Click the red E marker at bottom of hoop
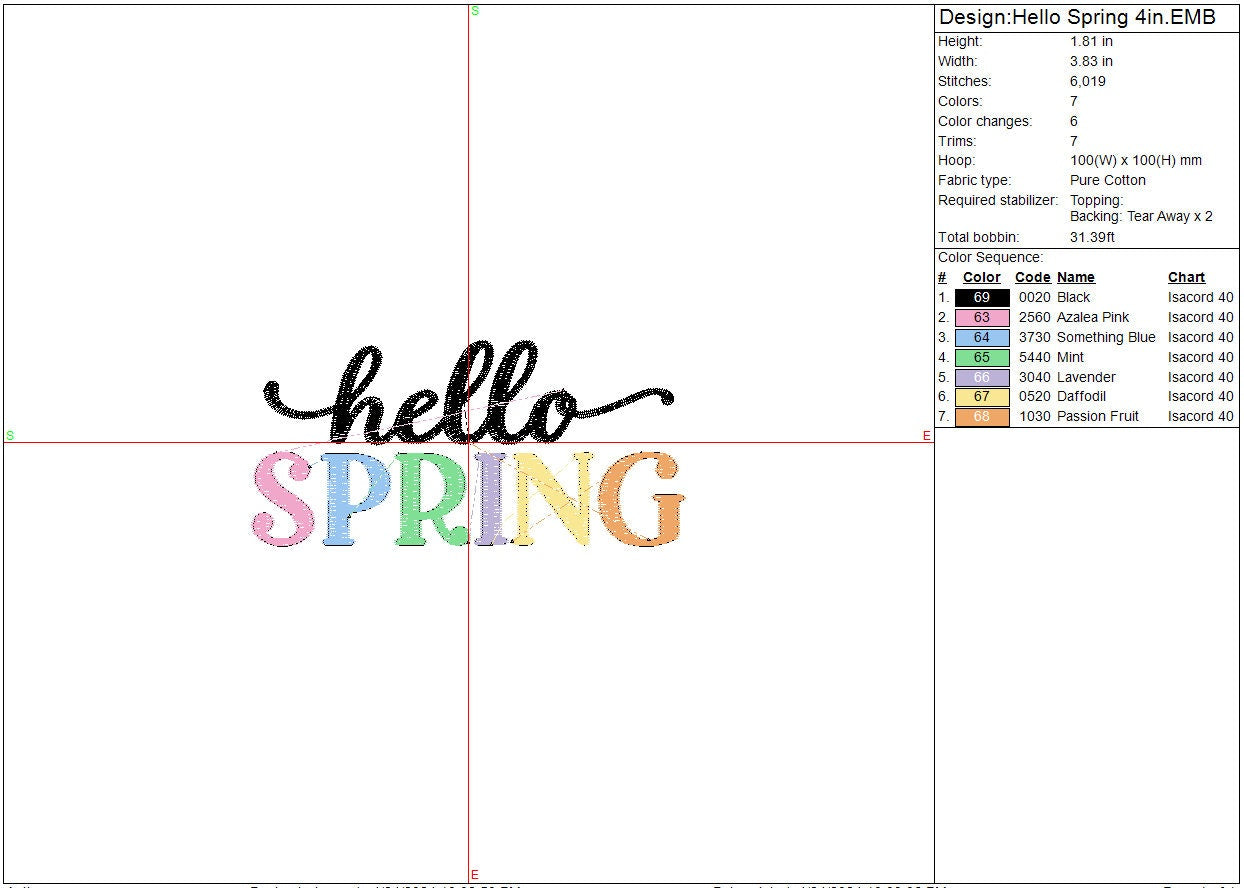The width and height of the screenshot is (1244, 888). 474,875
